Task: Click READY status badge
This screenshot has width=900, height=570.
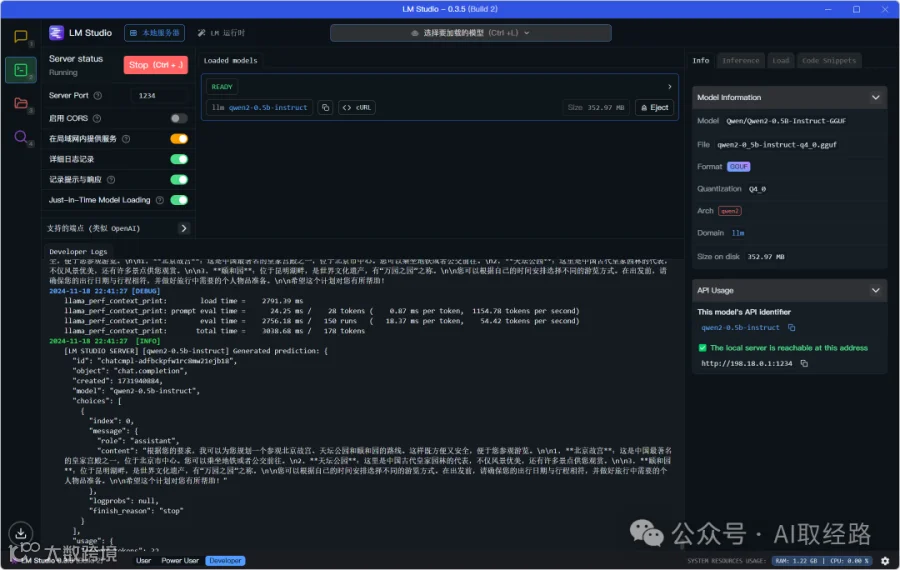Action: (x=222, y=87)
